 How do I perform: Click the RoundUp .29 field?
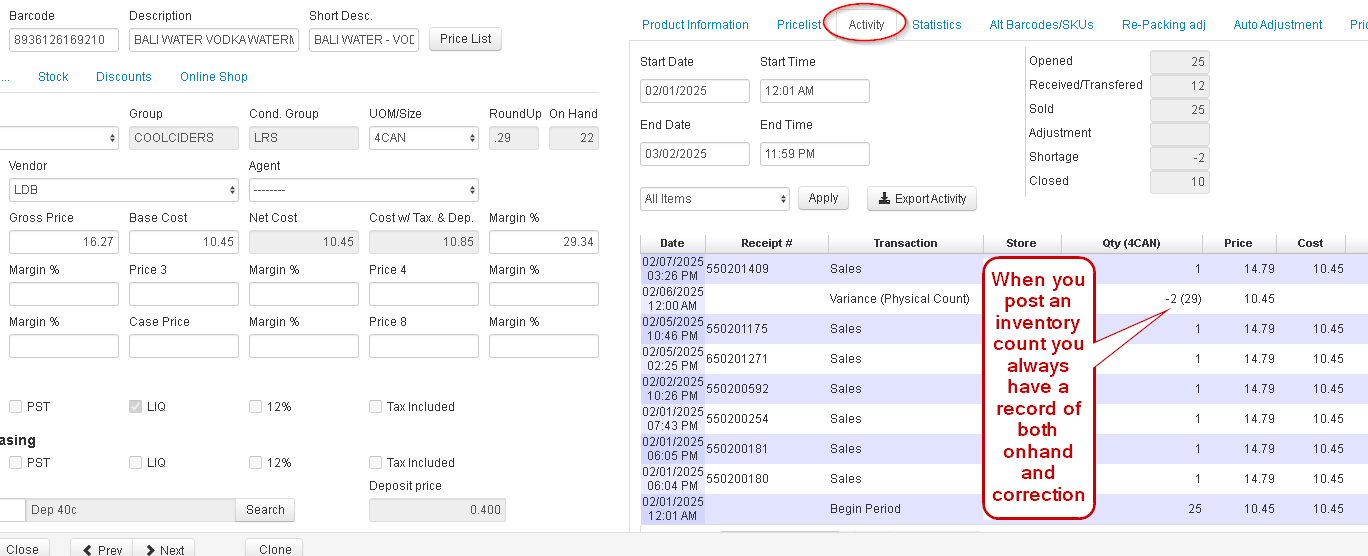514,138
